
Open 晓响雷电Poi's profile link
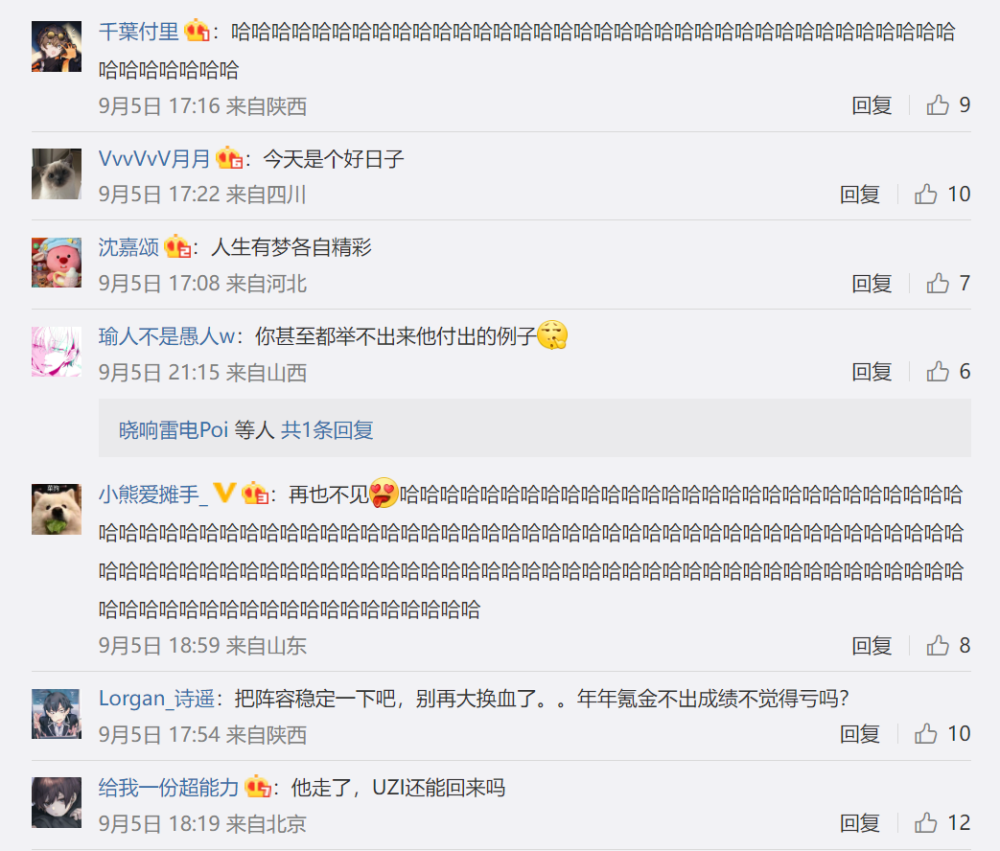[x=173, y=429]
